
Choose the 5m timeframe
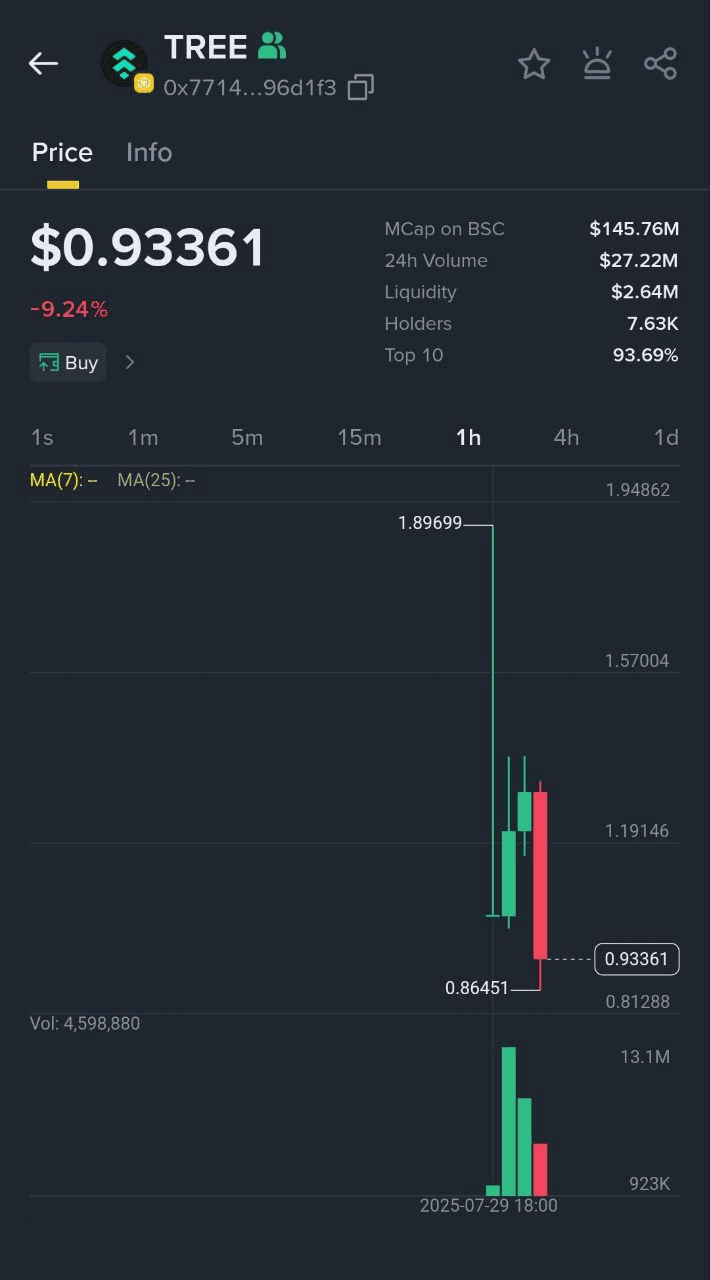click(247, 437)
